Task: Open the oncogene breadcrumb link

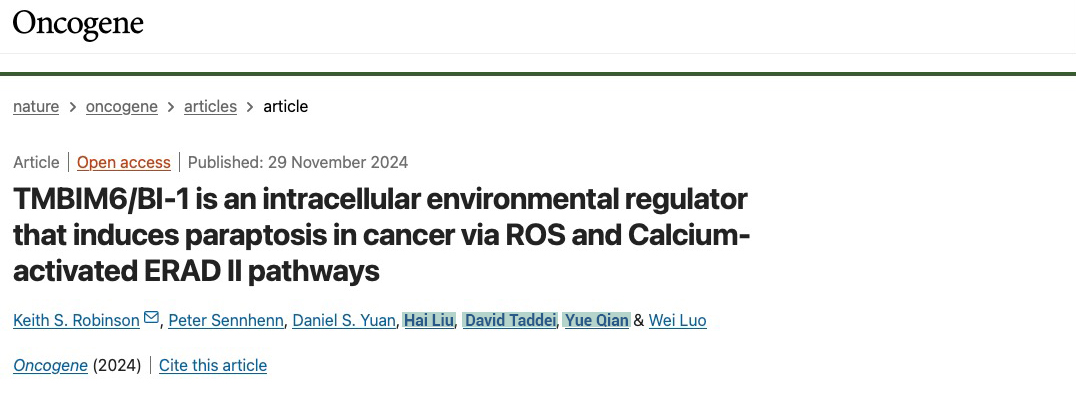Action: pyautogui.click(x=121, y=106)
